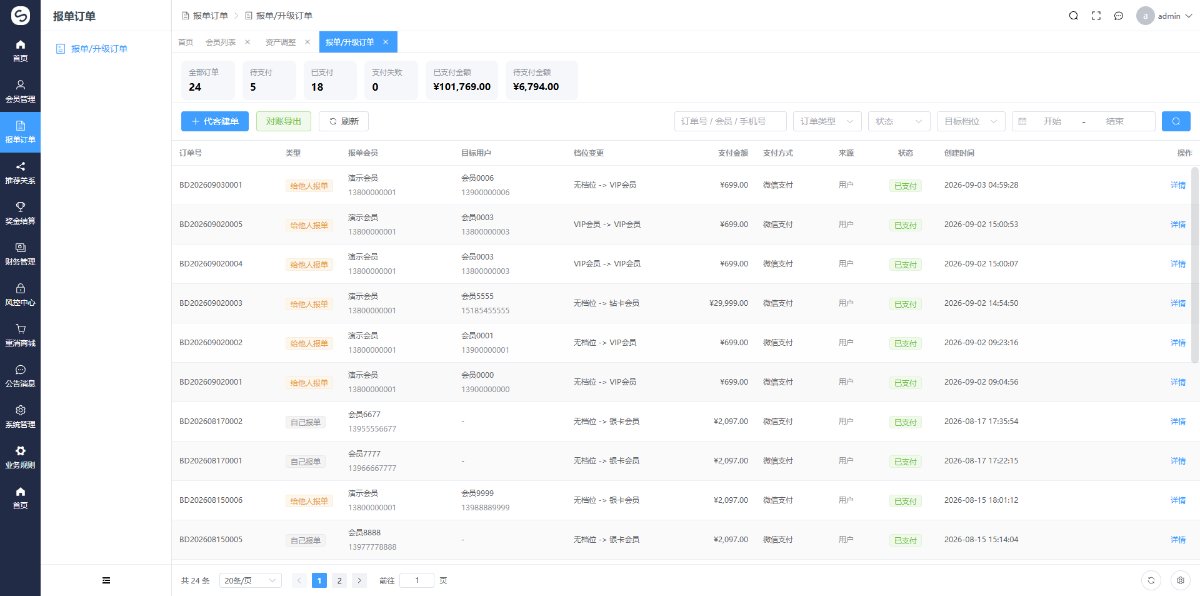This screenshot has height=596, width=1200.
Task: Go to page 2 of the orders
Action: click(340, 580)
